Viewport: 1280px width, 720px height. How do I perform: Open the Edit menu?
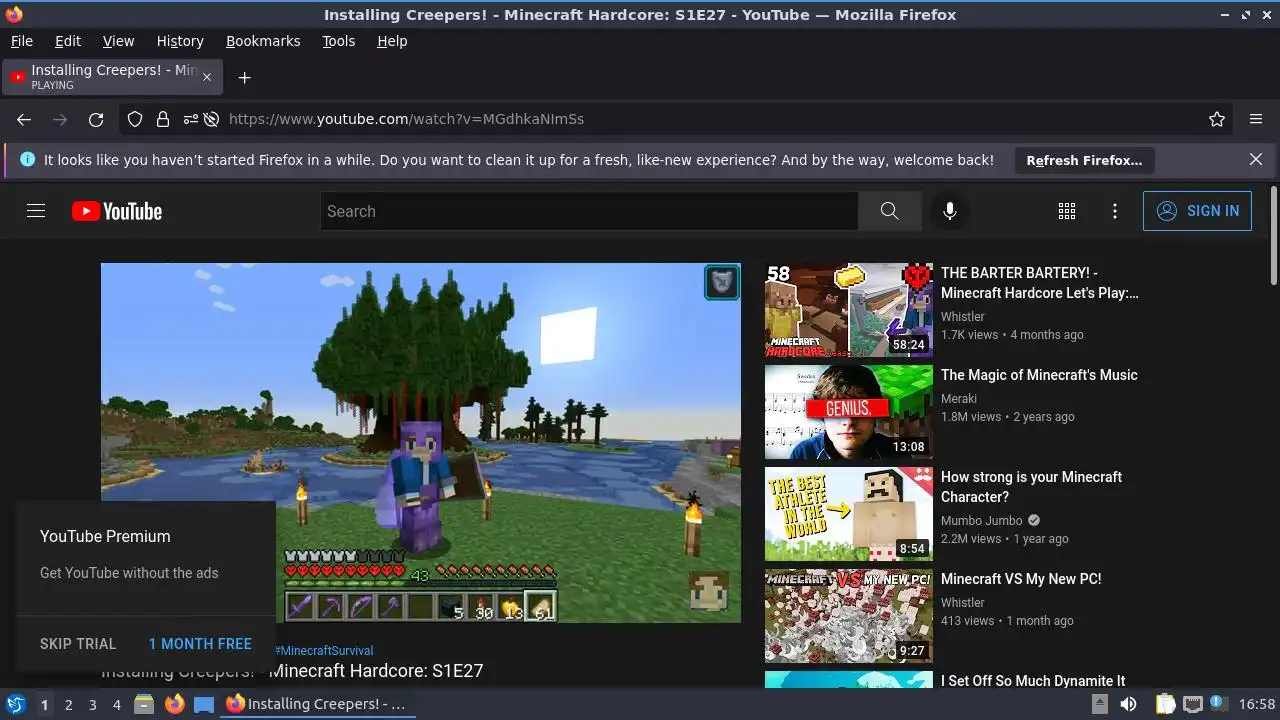[68, 41]
